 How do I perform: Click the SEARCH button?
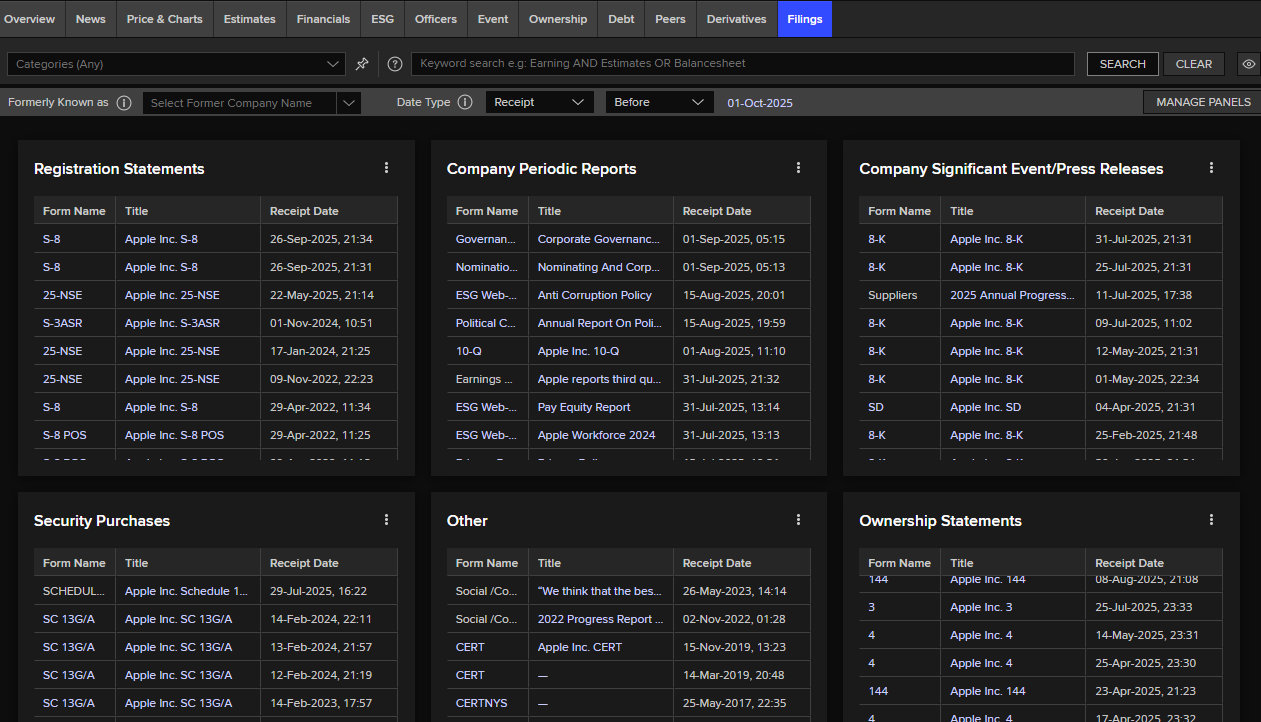click(1122, 64)
